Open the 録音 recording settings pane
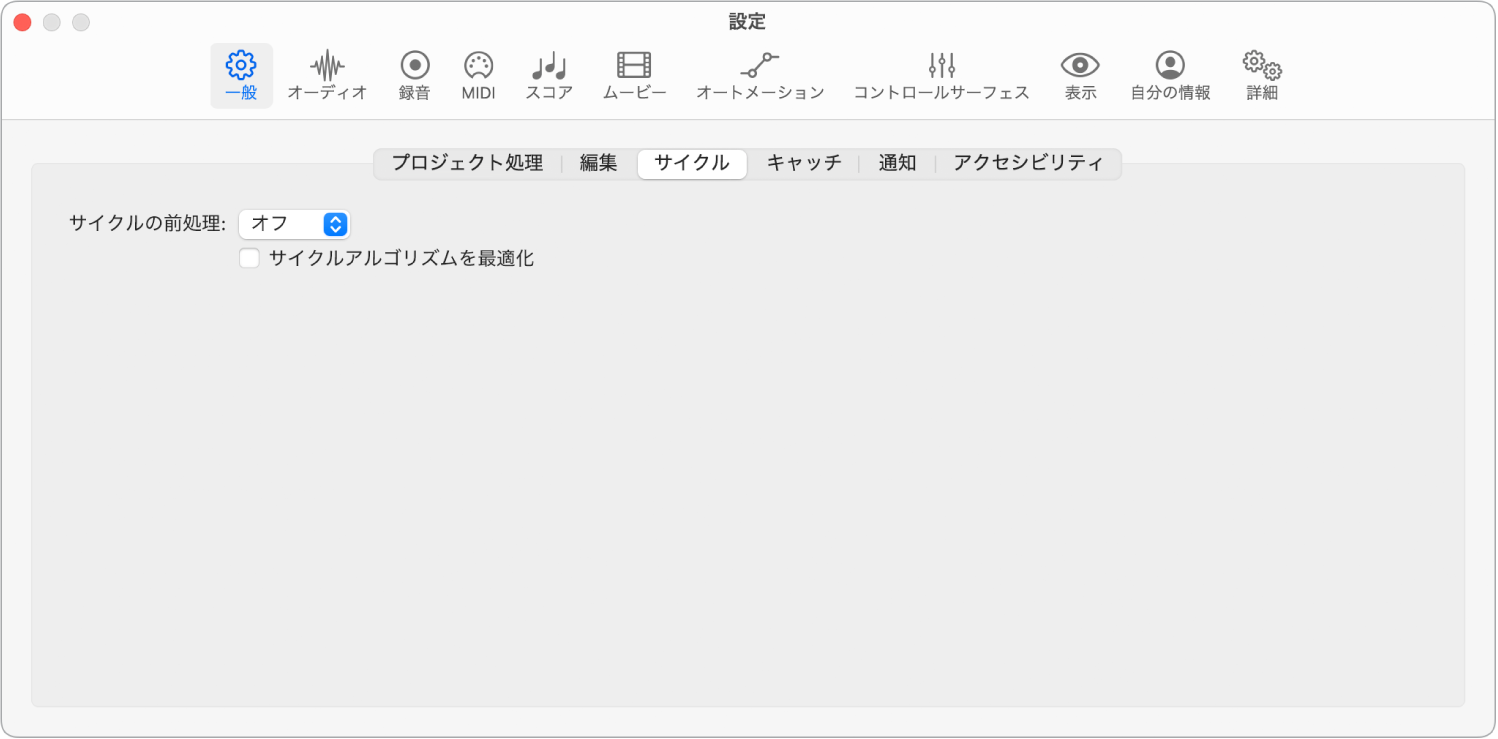The image size is (1498, 739). click(x=415, y=76)
